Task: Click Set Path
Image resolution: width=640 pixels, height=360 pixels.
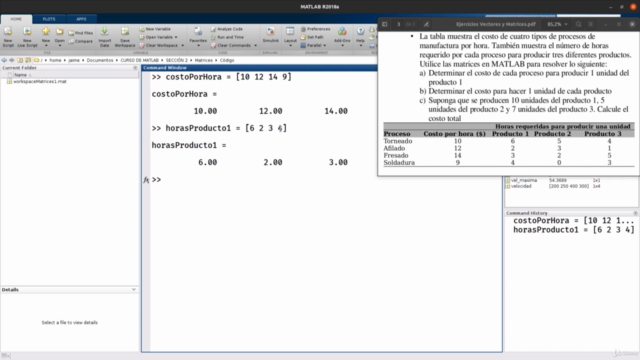Action: (312, 37)
